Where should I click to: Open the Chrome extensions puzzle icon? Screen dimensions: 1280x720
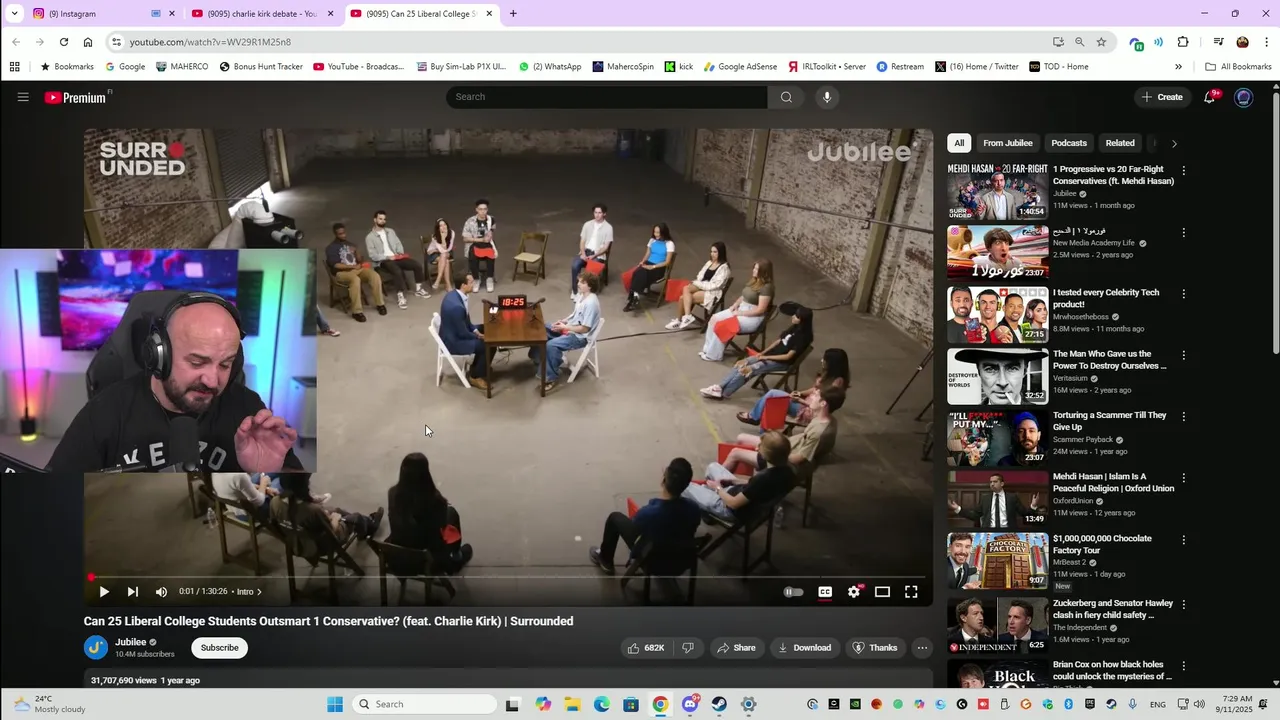(1183, 42)
